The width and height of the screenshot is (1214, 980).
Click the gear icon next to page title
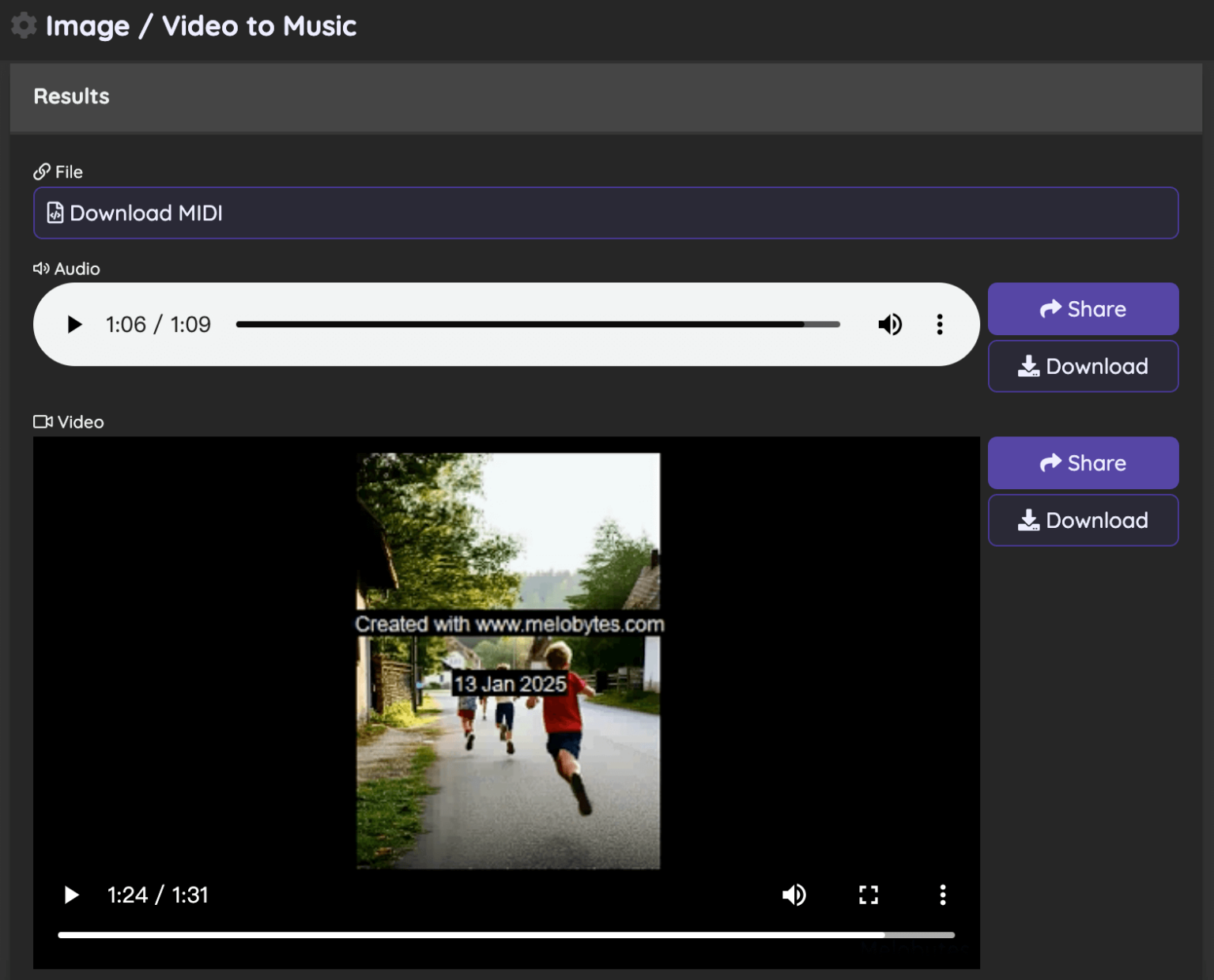point(24,24)
